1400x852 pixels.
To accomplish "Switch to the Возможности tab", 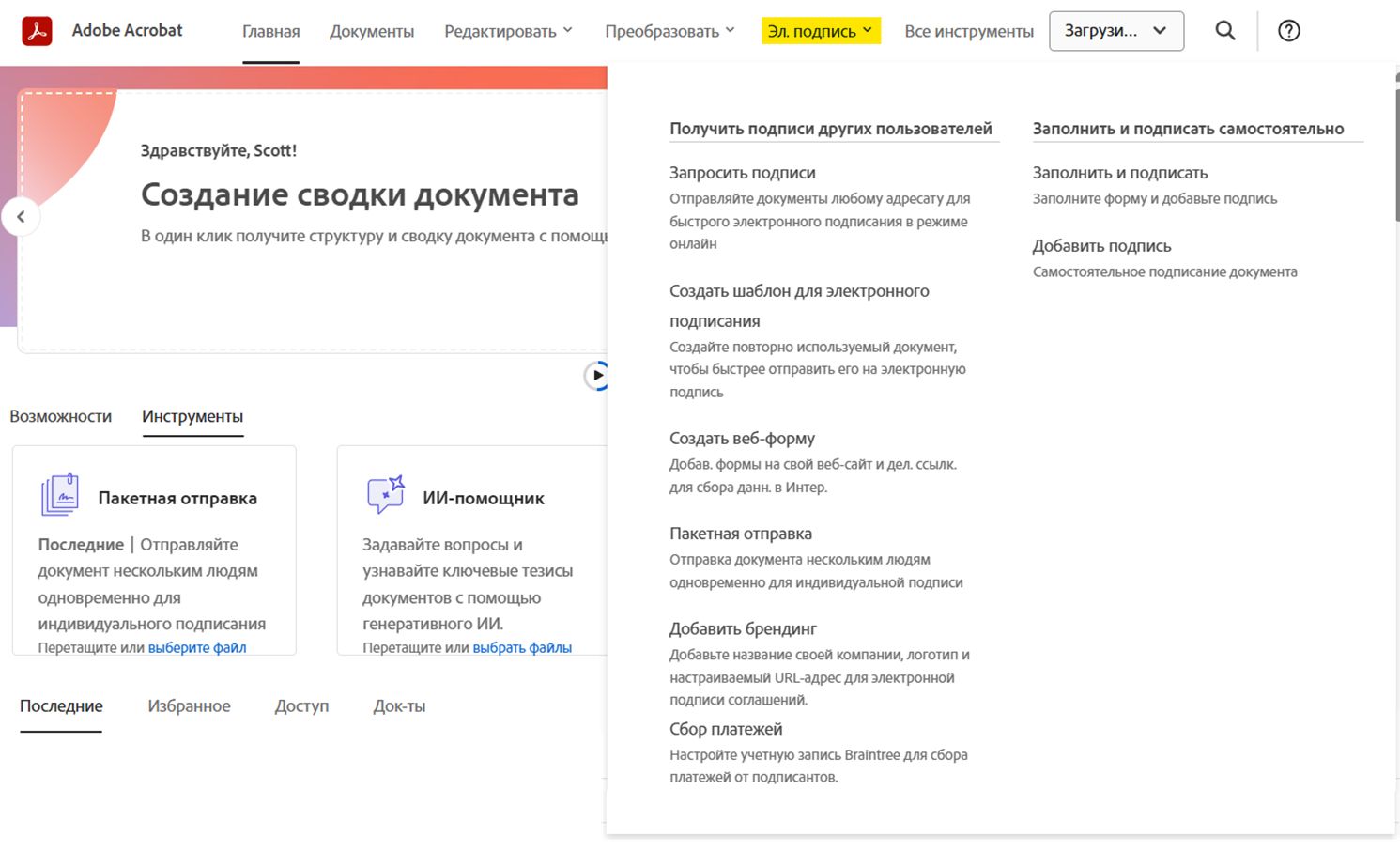I will click(x=61, y=416).
